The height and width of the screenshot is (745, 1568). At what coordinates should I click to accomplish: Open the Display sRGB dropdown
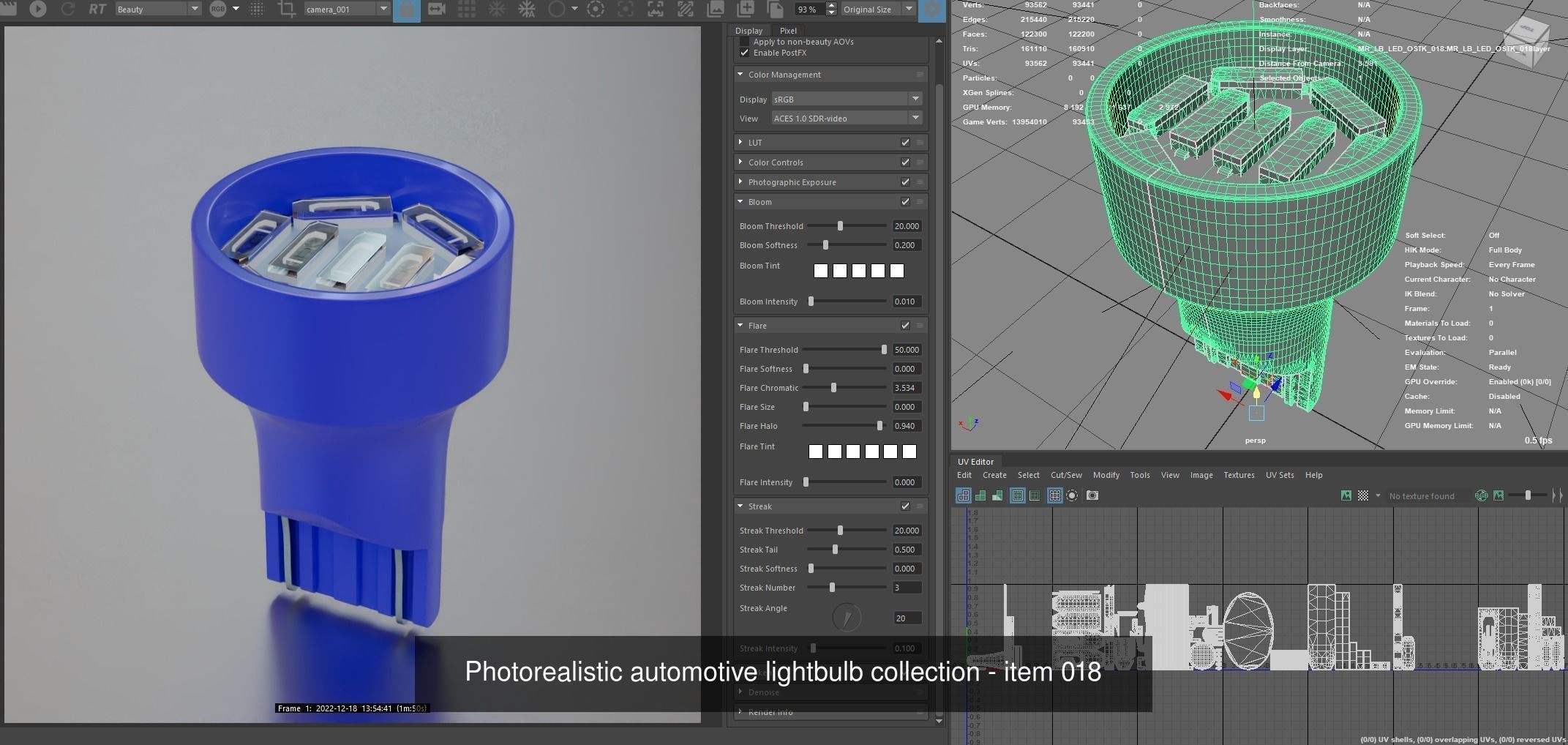pyautogui.click(x=847, y=99)
